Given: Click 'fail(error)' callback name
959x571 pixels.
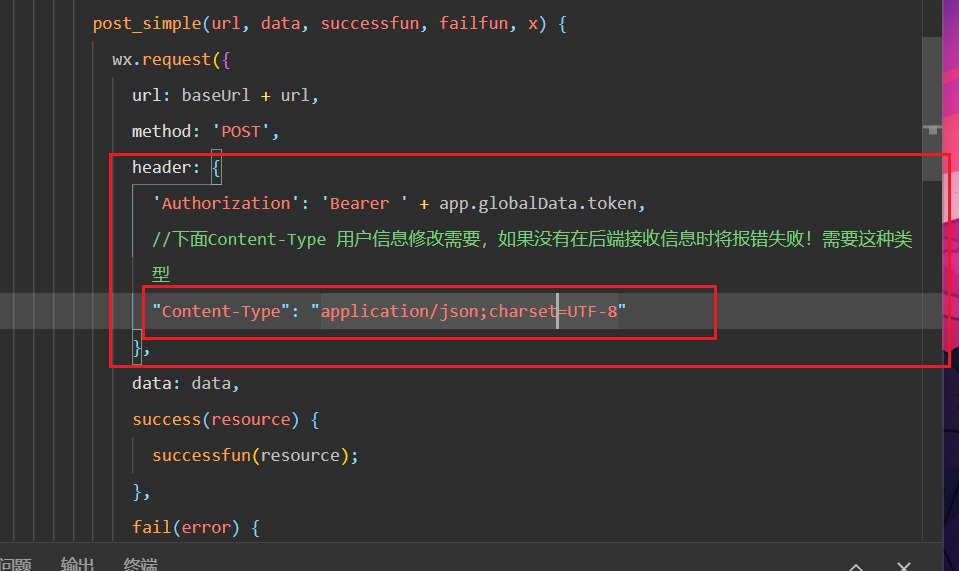Looking at the screenshot, I should click(x=185, y=527).
